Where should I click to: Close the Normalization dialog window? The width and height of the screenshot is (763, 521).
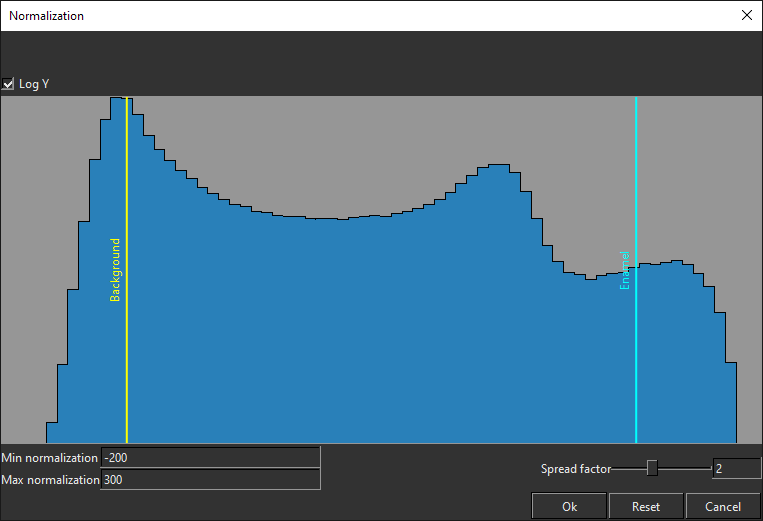point(746,15)
